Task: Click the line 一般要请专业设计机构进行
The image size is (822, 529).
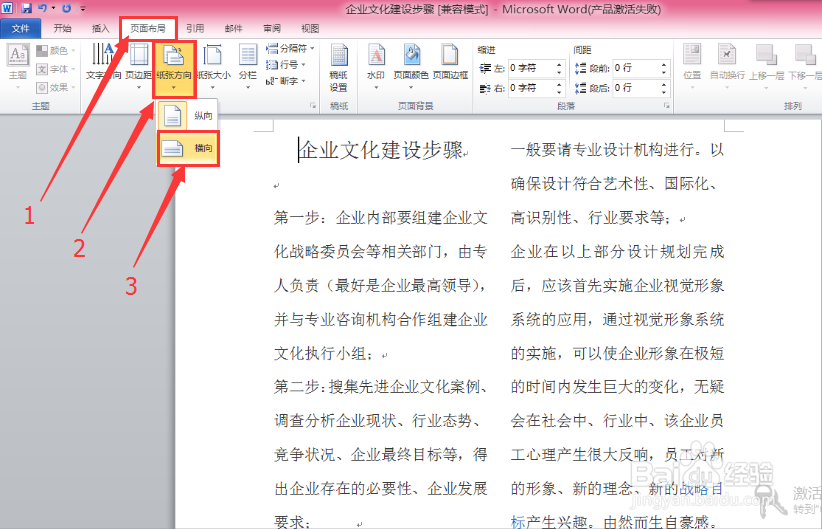Action: click(617, 150)
